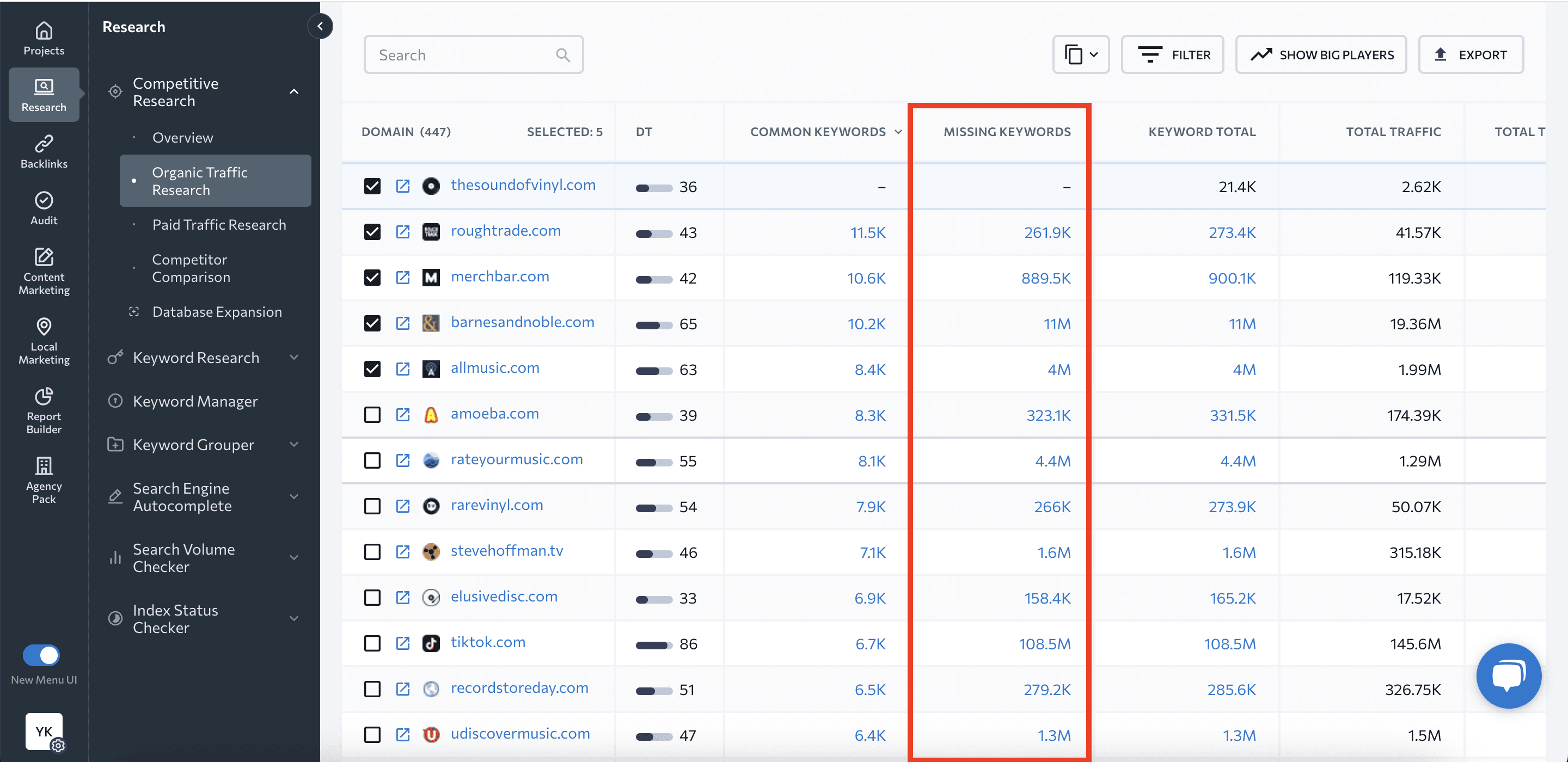Select the amoeba.com checkbox
Viewport: 1568px width, 762px height.
pos(372,415)
